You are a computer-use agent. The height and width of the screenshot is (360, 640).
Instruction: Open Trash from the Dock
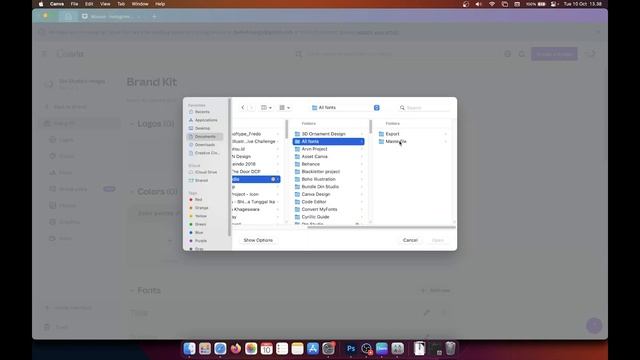pyautogui.click(x=450, y=349)
